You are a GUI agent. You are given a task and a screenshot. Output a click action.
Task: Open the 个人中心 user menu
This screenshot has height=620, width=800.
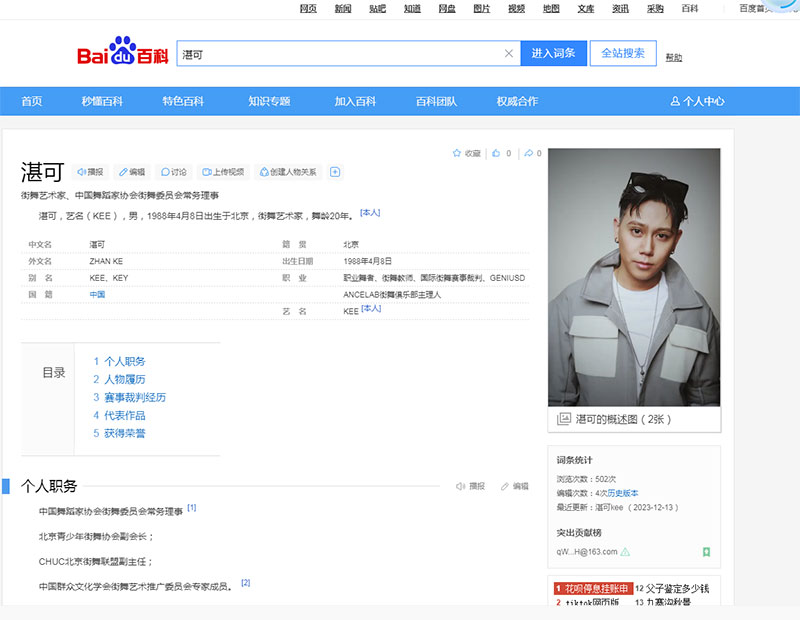pyautogui.click(x=697, y=101)
